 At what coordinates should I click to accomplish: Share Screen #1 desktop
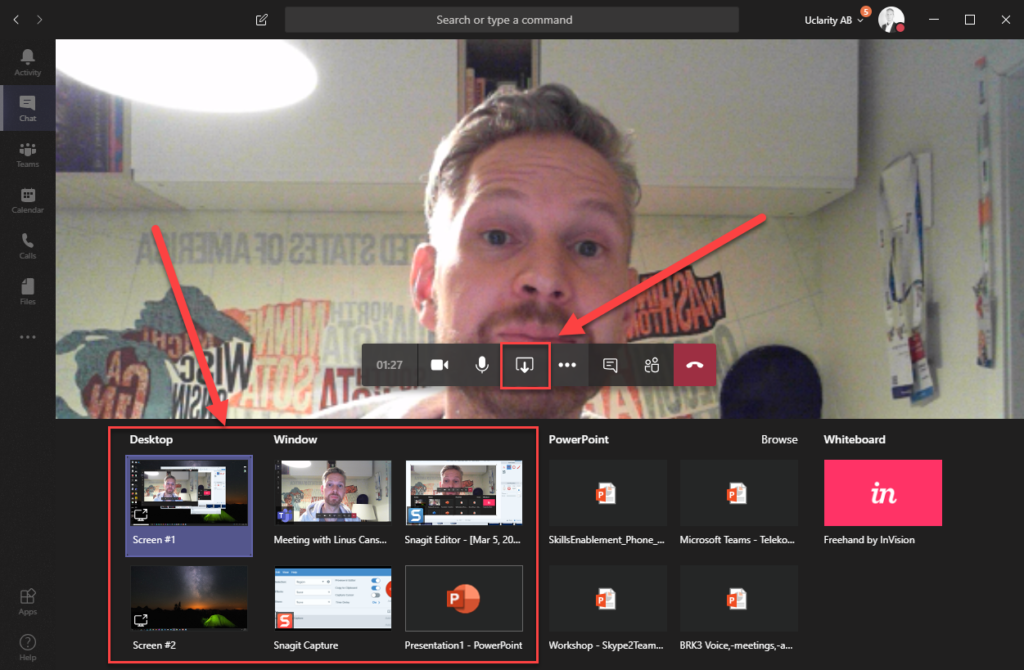(x=189, y=505)
